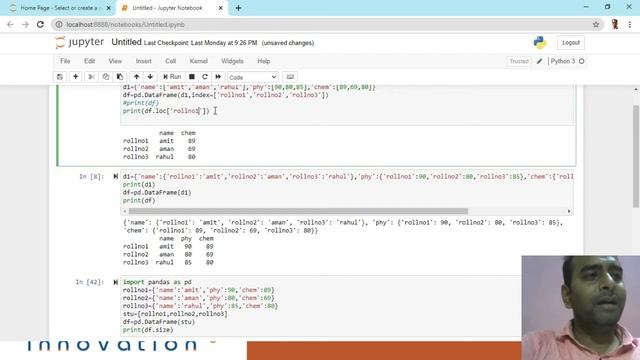The width and height of the screenshot is (640, 360).
Task: Click the horizontal scrollbar in cell In [8]
Action: [298, 211]
